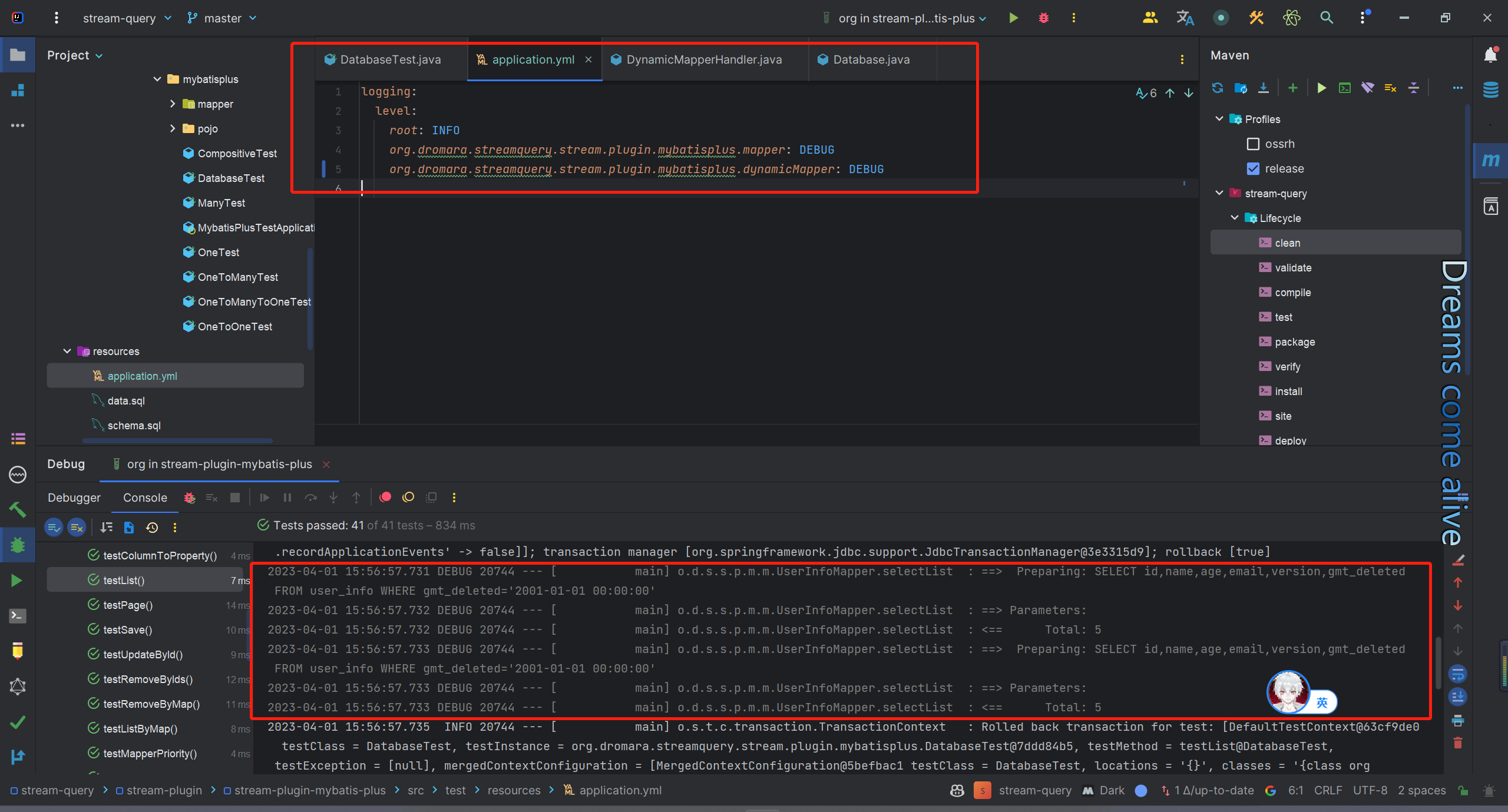Toggle the show passed tests filter icon
Screen dimensions: 1508x812
[x=54, y=528]
